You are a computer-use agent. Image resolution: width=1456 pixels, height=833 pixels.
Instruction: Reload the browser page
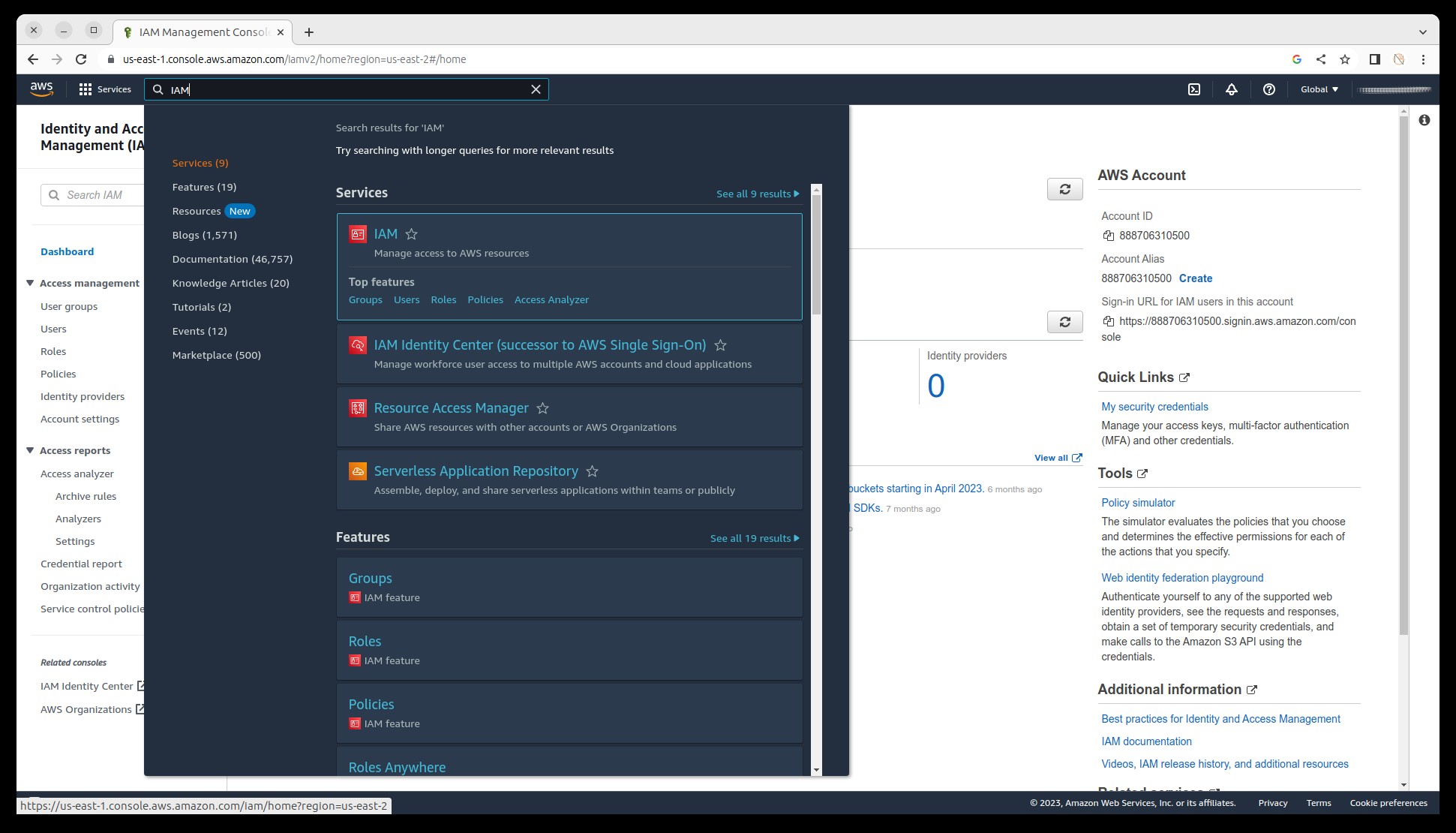81,59
